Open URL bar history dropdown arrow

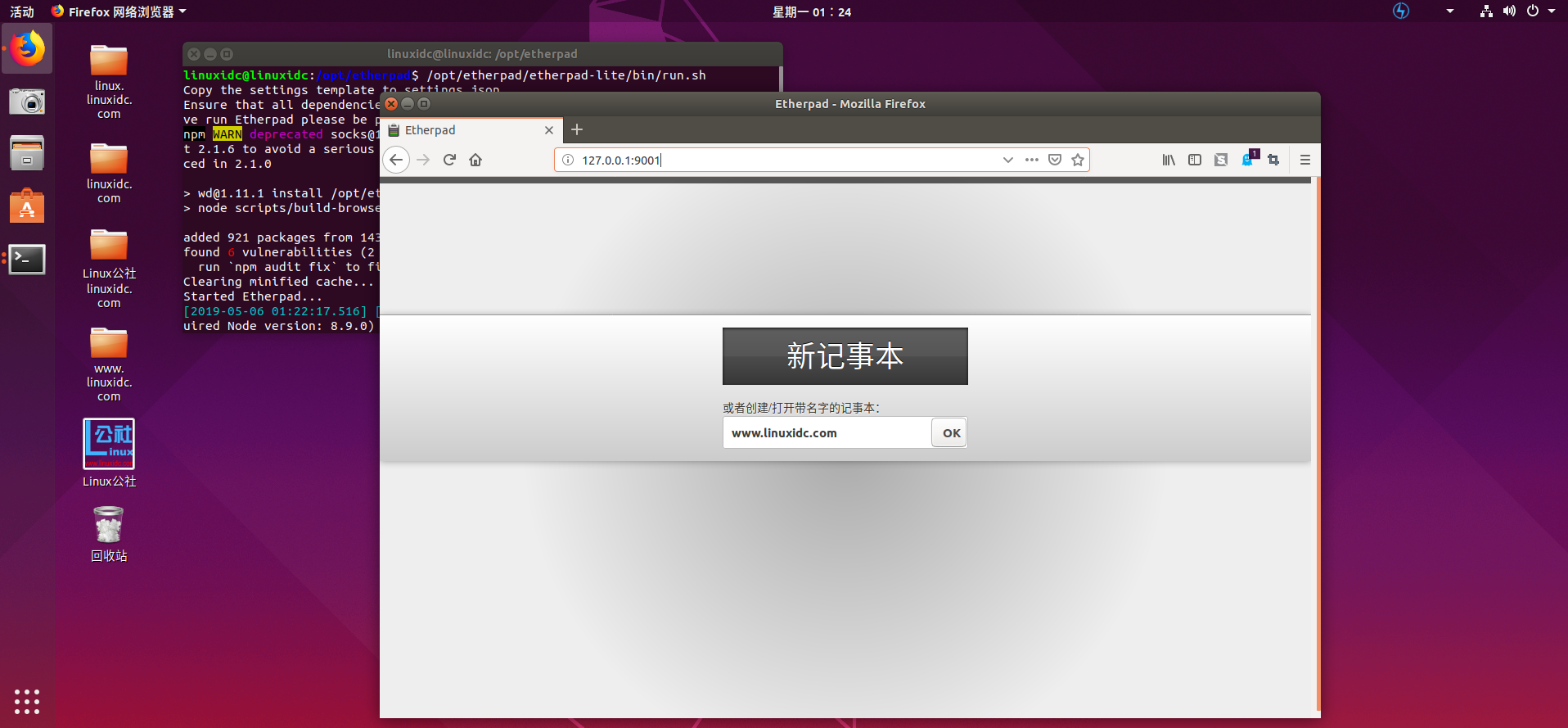[1008, 160]
